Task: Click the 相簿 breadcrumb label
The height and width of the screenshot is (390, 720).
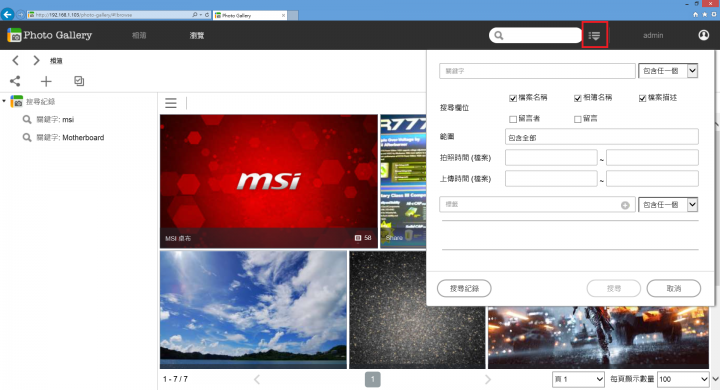Action: coord(56,61)
